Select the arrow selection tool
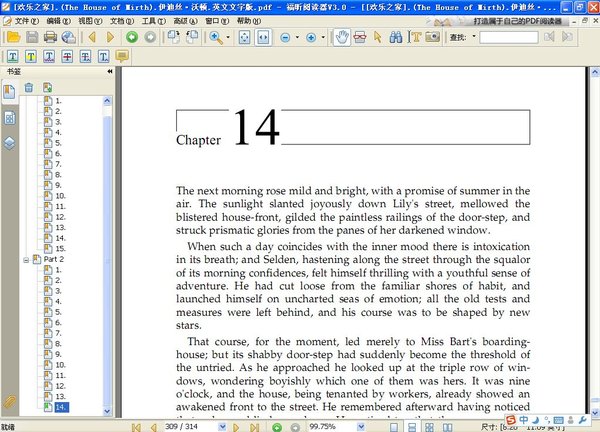 [x=378, y=37]
